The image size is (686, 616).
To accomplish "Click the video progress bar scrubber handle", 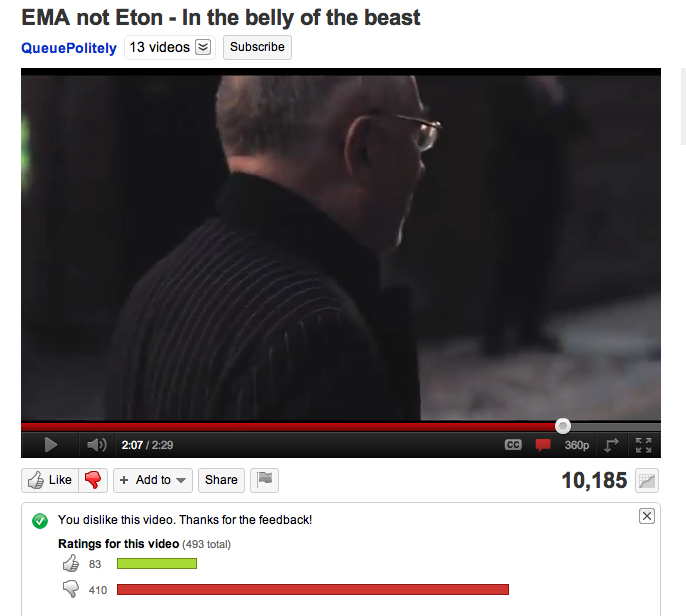I will (563, 426).
